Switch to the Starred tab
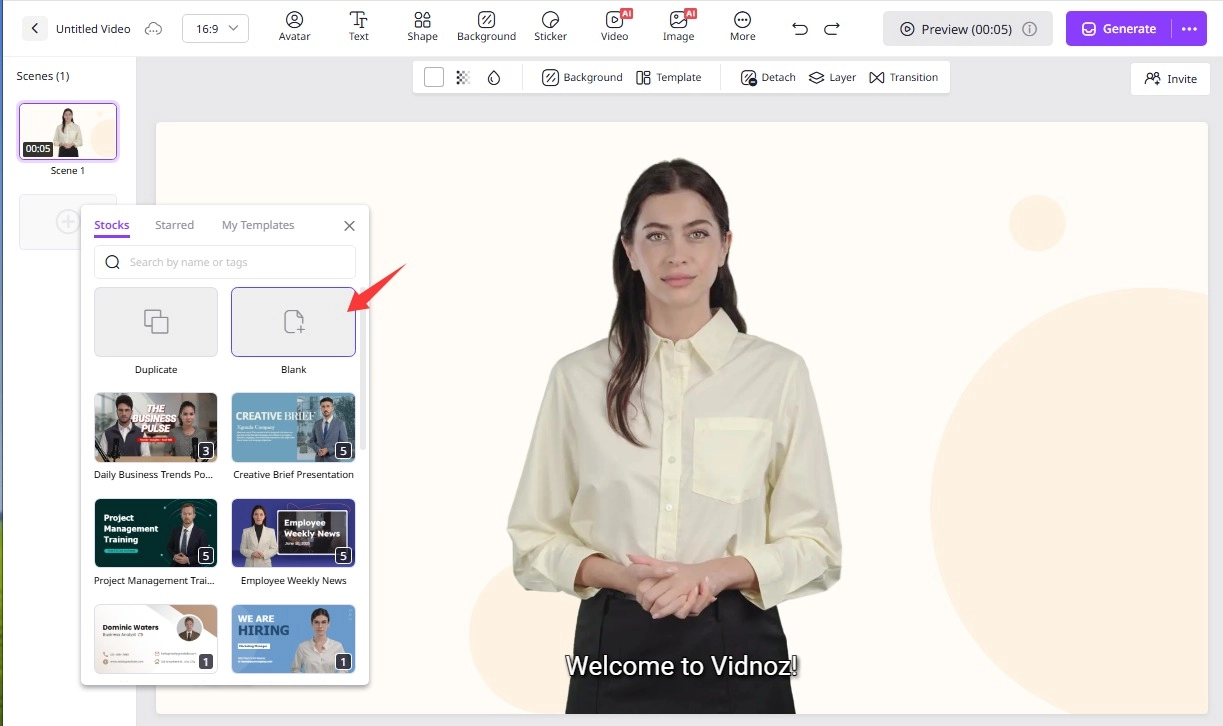The height and width of the screenshot is (726, 1223). [x=174, y=225]
